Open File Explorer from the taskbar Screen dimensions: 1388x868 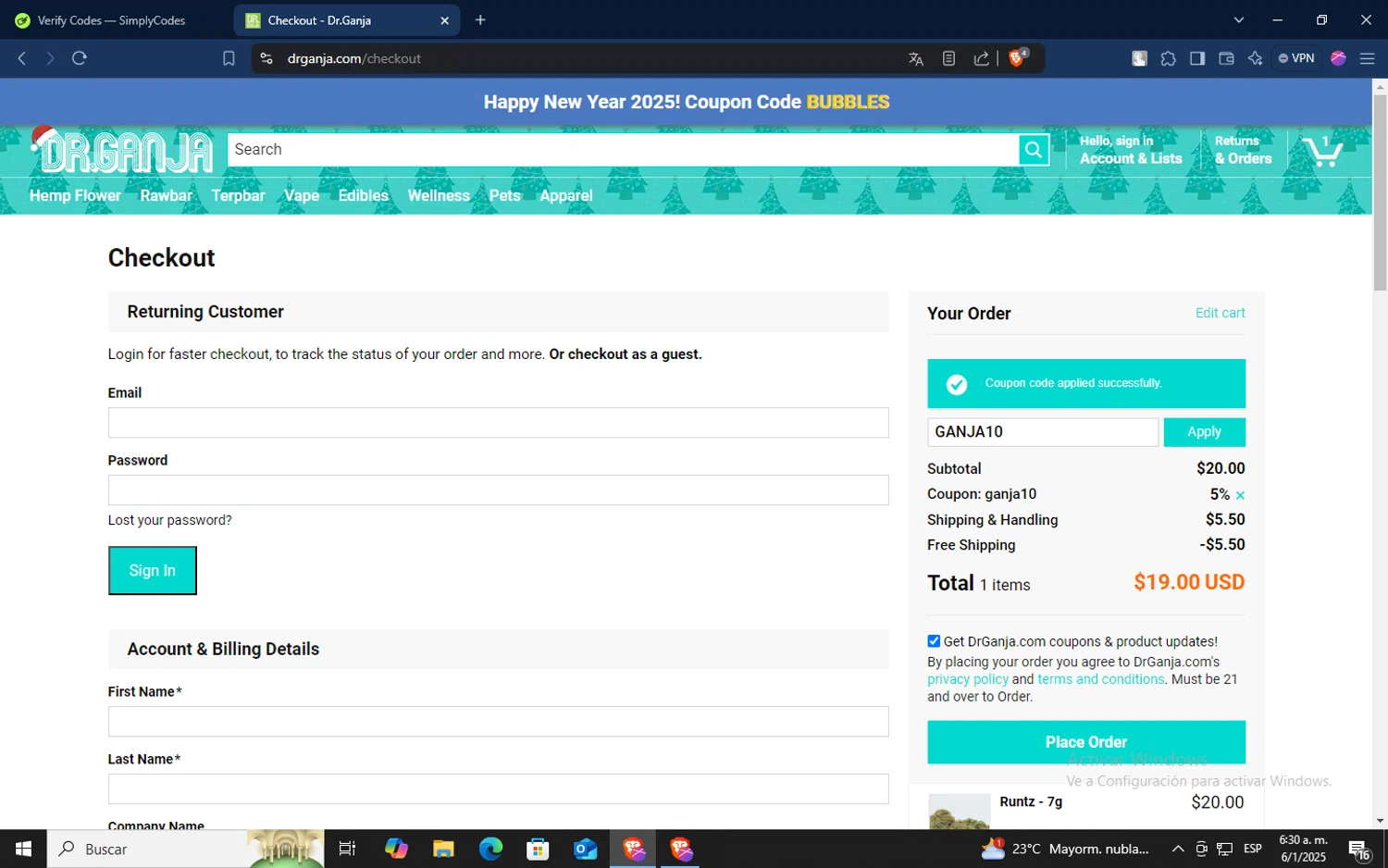(x=443, y=849)
